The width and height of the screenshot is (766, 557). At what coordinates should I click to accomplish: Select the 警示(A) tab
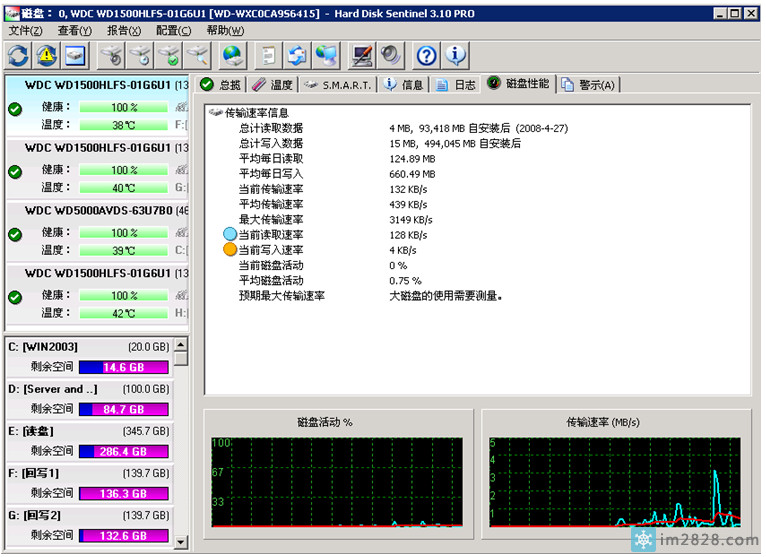[589, 85]
